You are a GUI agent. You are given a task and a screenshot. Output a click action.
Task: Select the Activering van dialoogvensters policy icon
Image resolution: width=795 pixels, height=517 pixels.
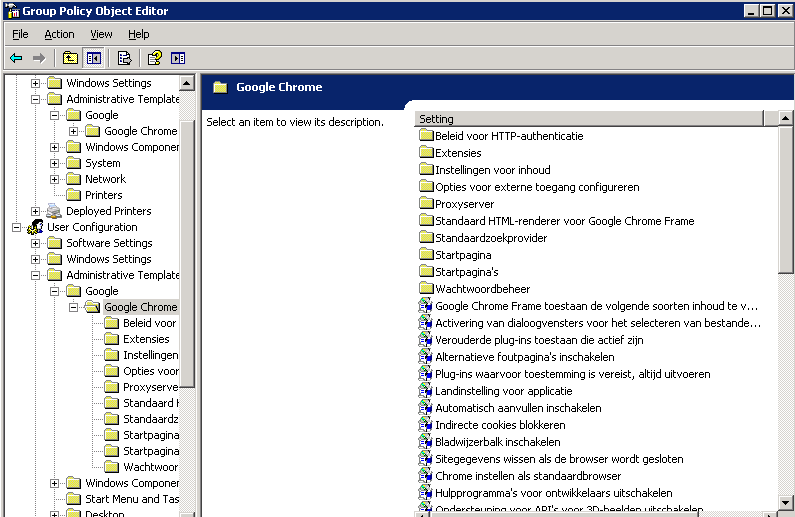425,323
